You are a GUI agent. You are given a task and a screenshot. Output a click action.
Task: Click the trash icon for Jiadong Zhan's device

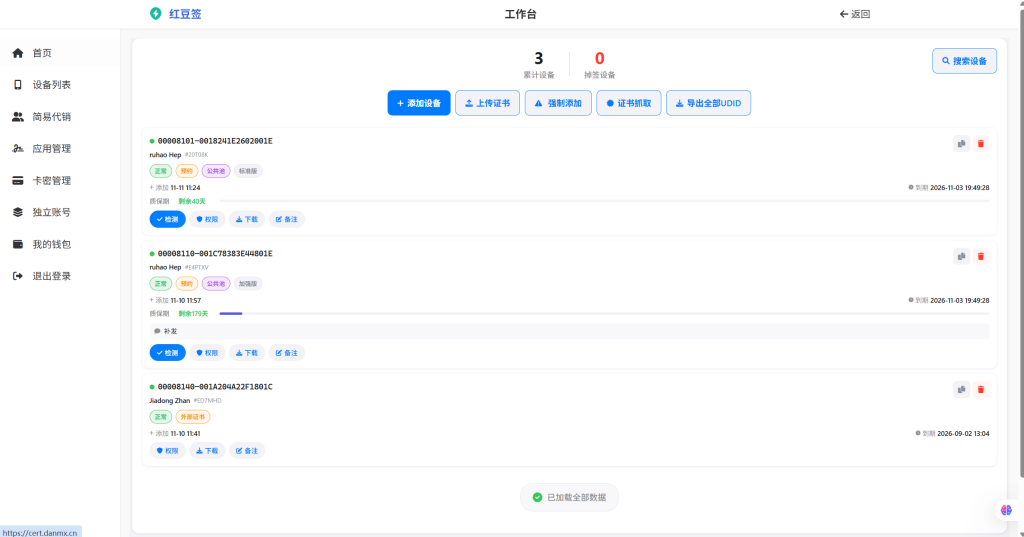[x=980, y=389]
